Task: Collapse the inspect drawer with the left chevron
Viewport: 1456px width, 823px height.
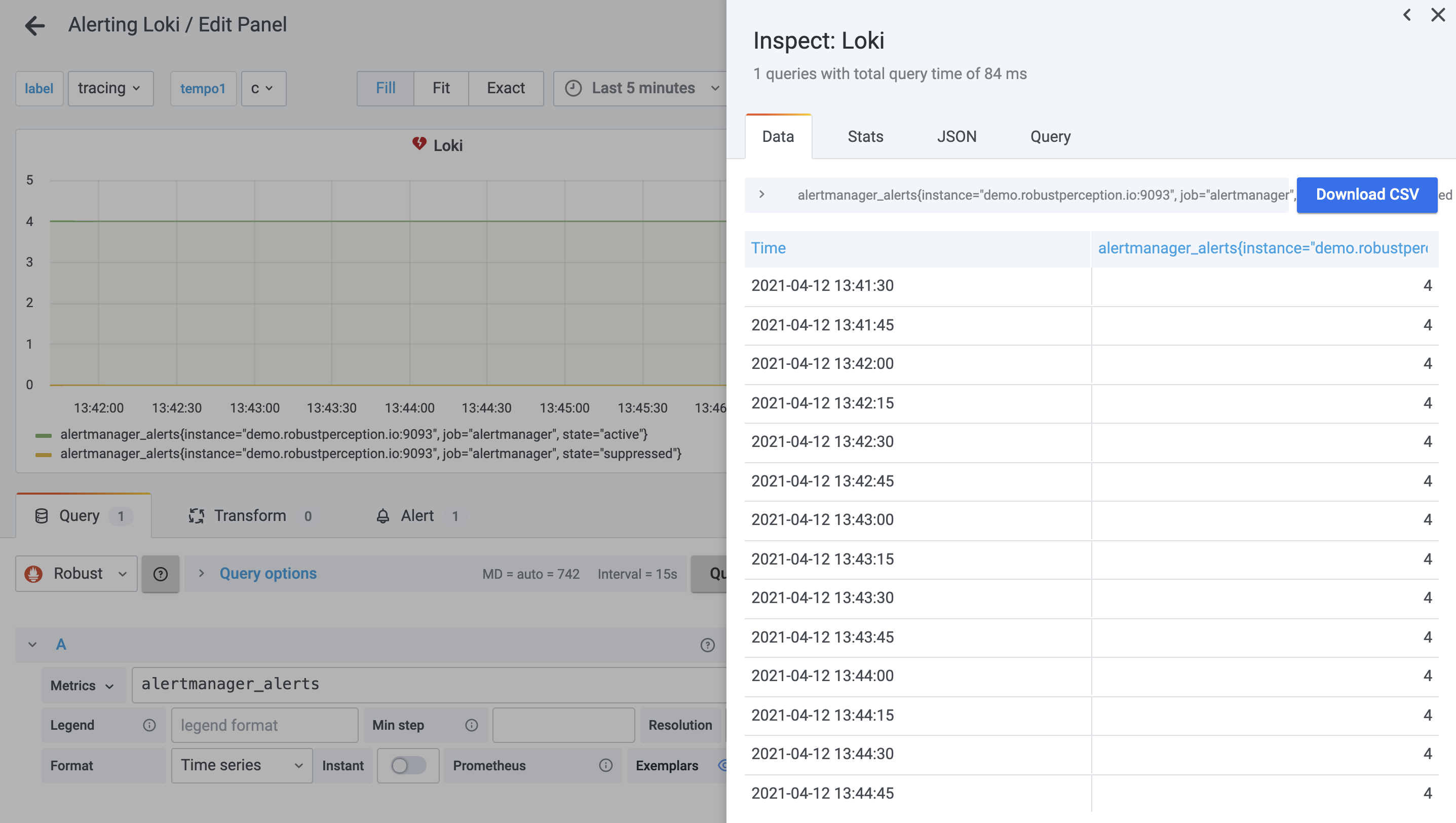Action: 1407,15
